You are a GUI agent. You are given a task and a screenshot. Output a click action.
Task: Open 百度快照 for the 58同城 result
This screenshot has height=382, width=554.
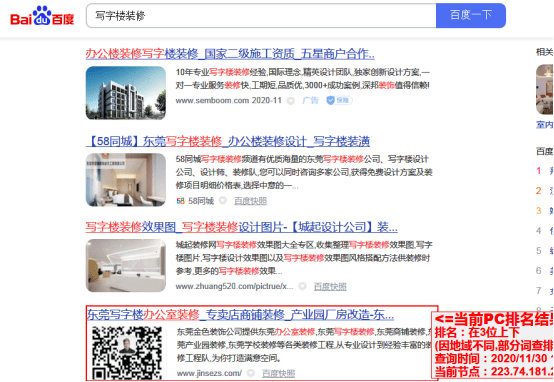[251, 201]
